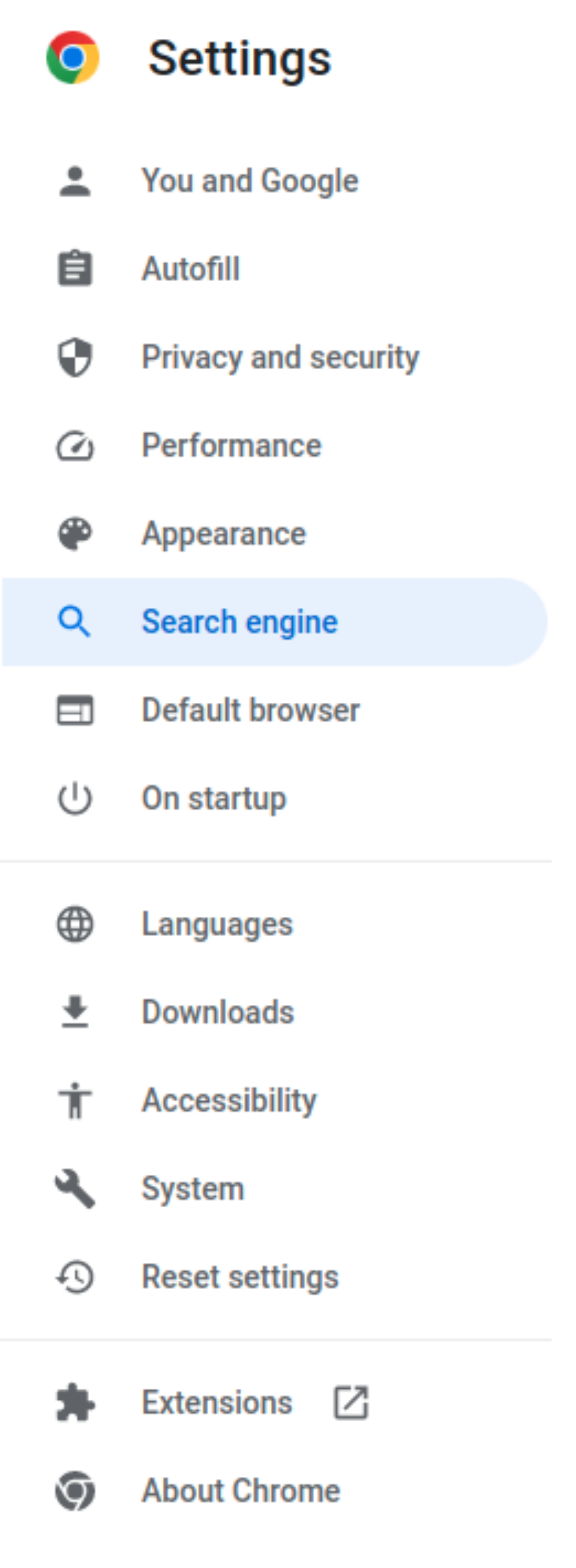This screenshot has height=1568, width=576.
Task: Click the Chrome logo beside Settings
Action: pyautogui.click(x=73, y=57)
